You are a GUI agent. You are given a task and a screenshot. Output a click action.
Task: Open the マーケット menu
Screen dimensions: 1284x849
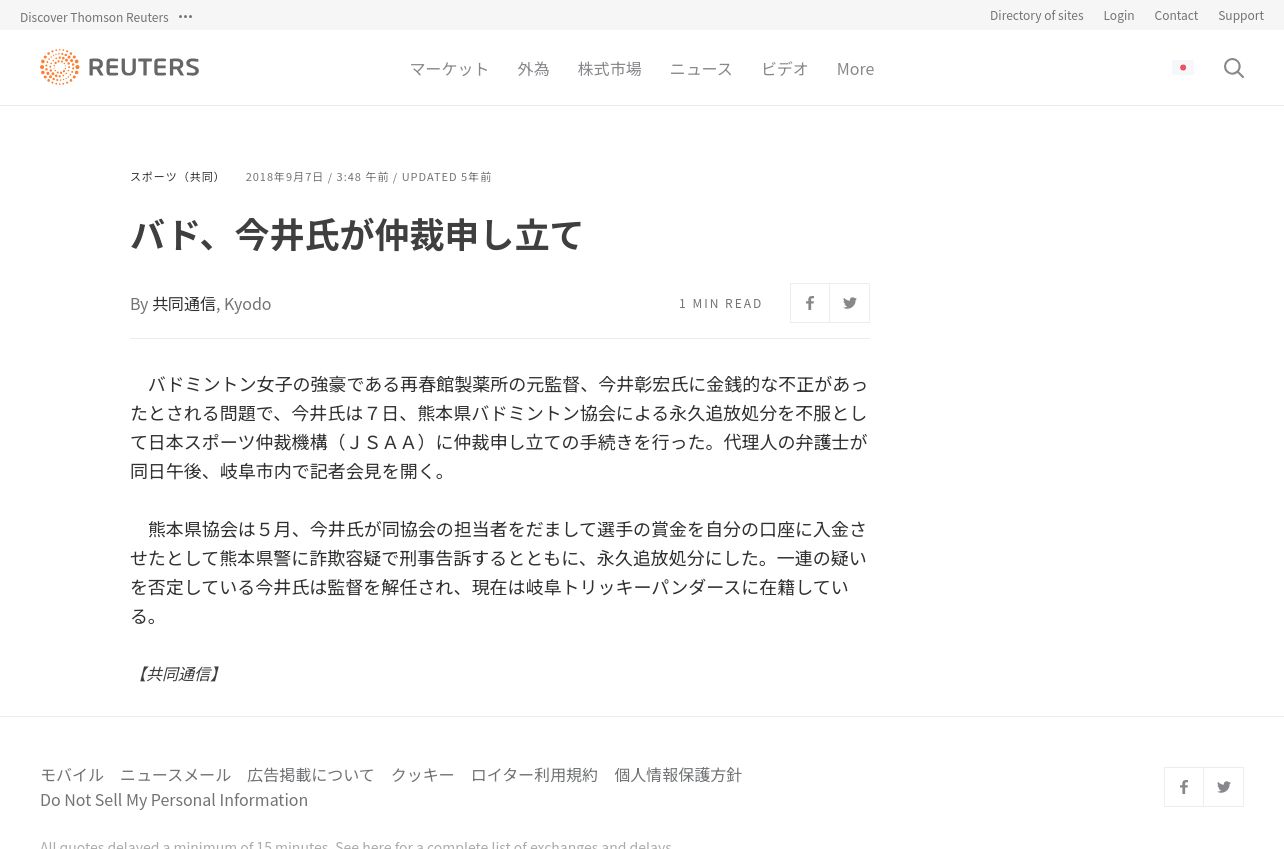pos(449,68)
